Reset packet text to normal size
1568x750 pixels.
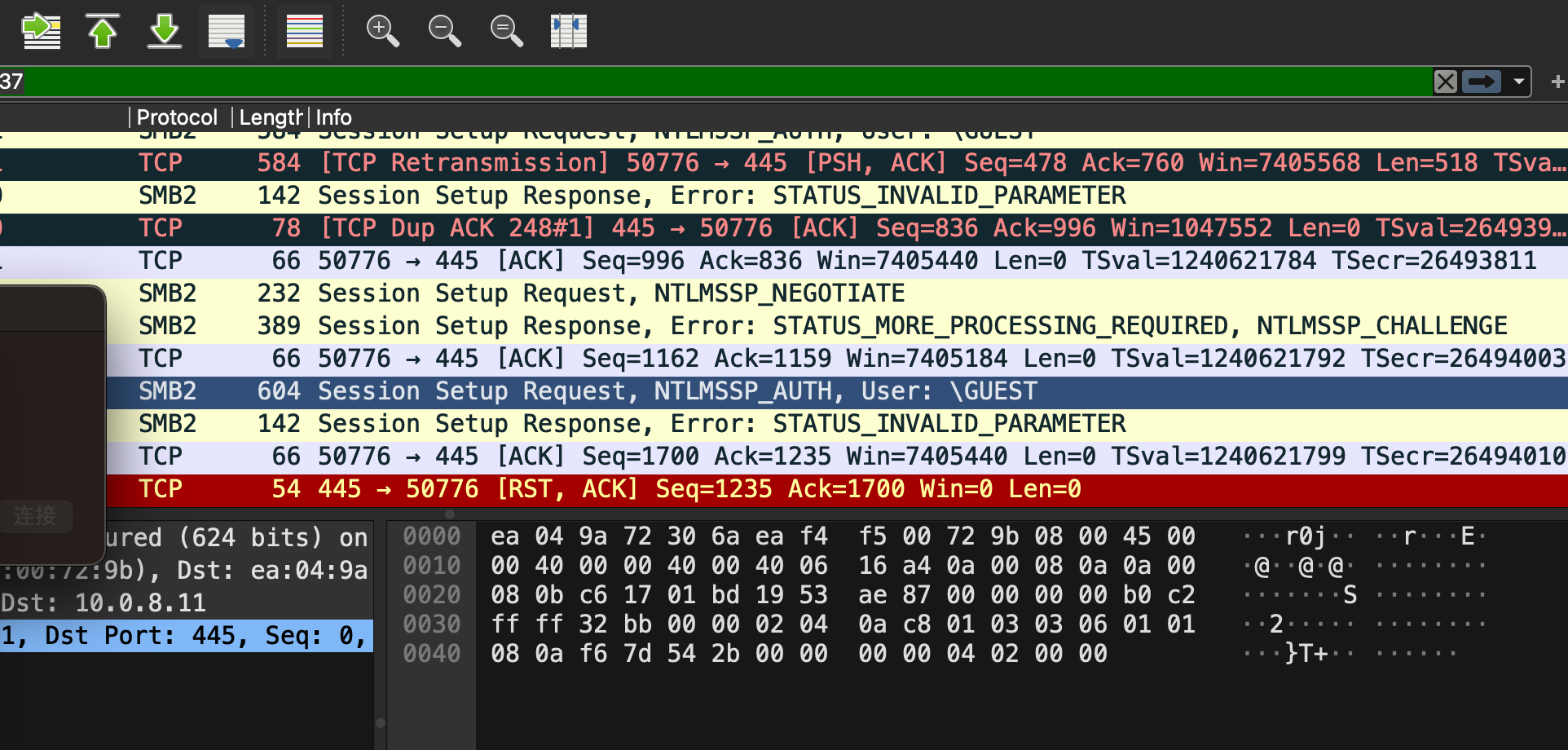click(x=506, y=32)
